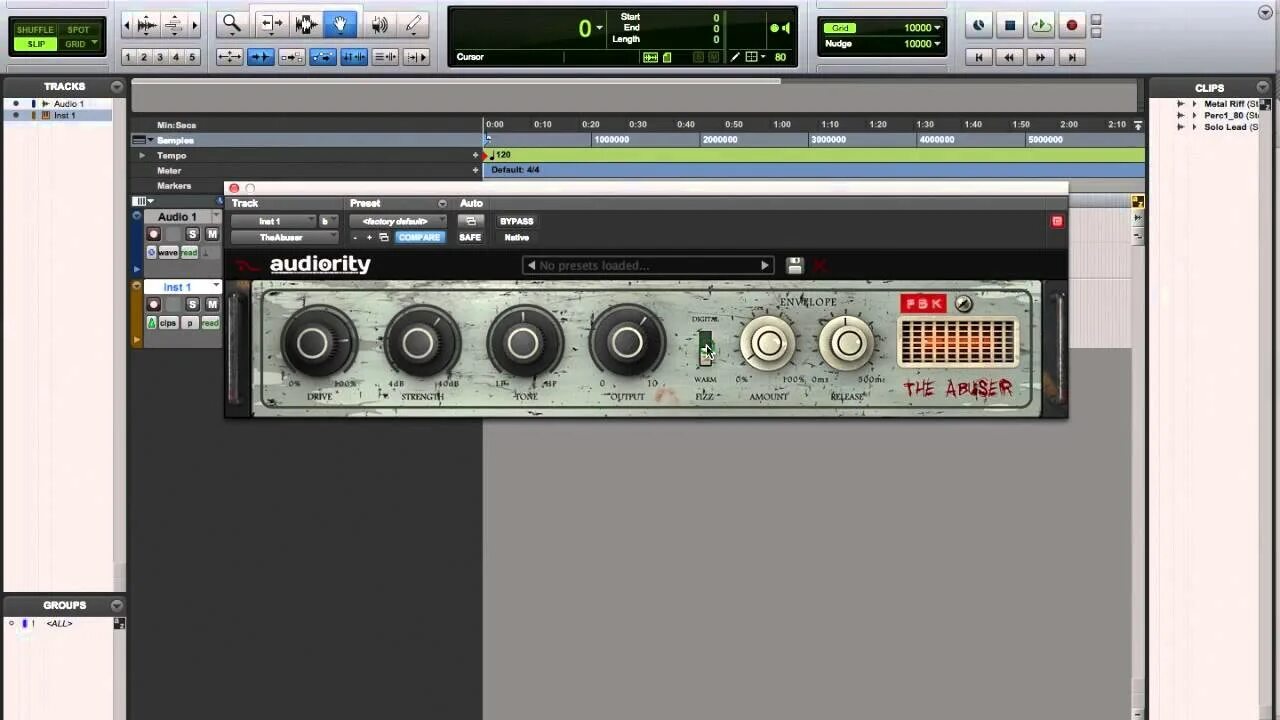Image resolution: width=1280 pixels, height=720 pixels.
Task: Open Inst 1 clips view selector
Action: [167, 323]
